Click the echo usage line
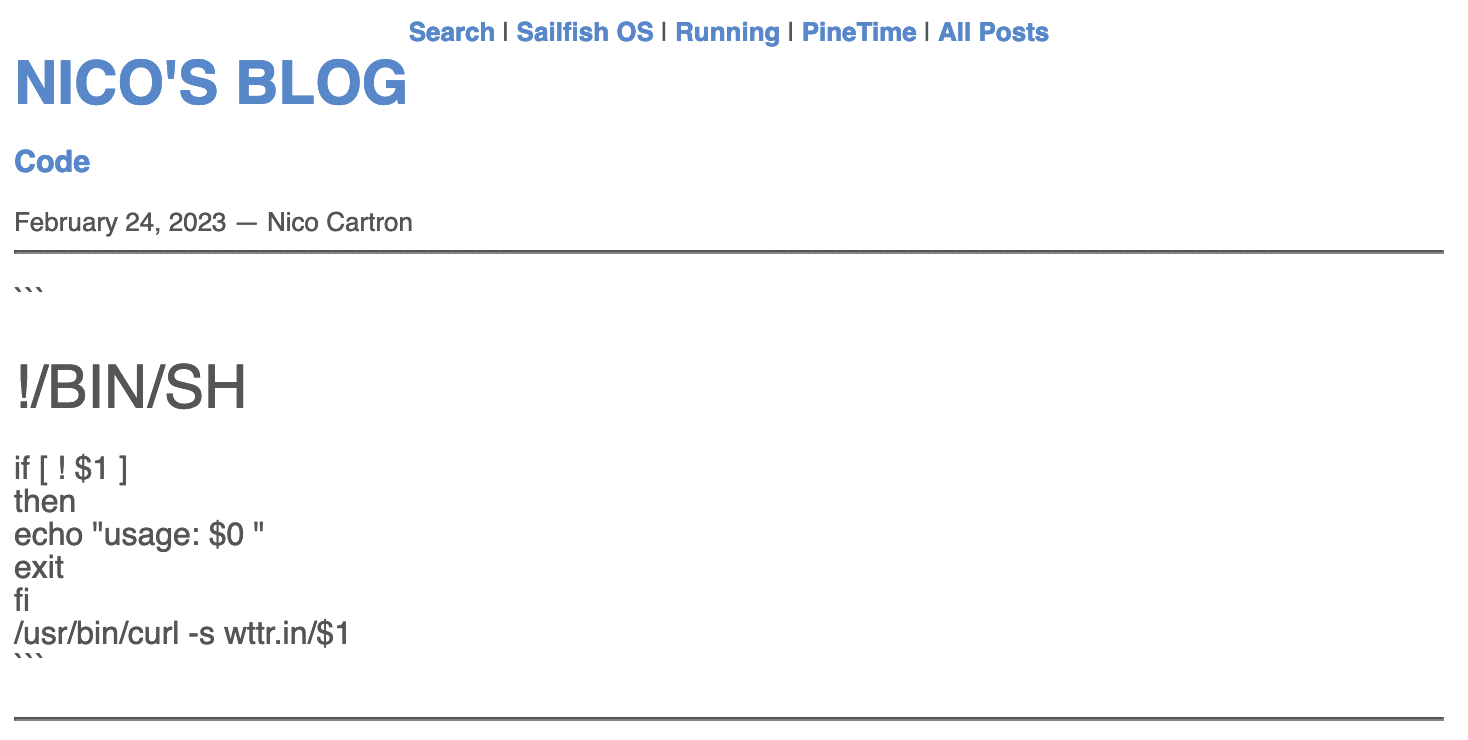Image resolution: width=1468 pixels, height=740 pixels. tap(139, 535)
